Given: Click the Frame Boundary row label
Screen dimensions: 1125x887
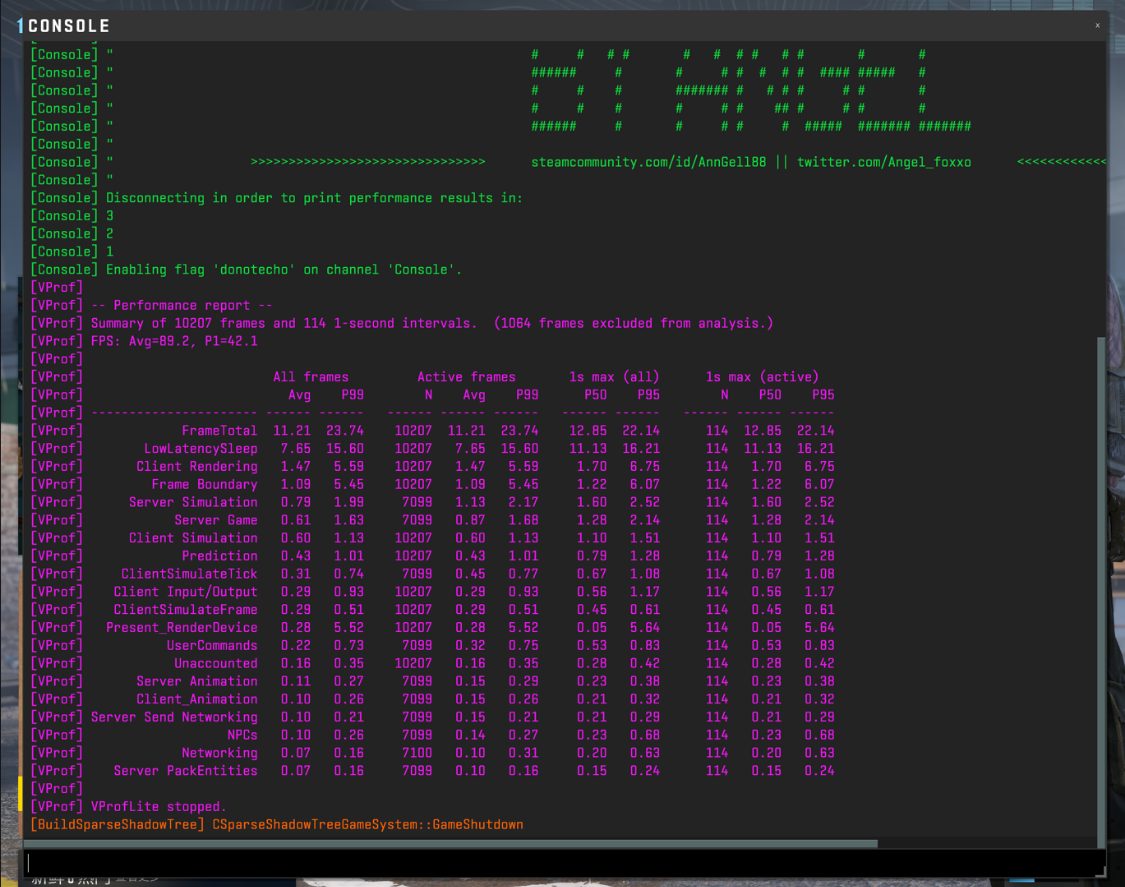Looking at the screenshot, I should 204,484.
